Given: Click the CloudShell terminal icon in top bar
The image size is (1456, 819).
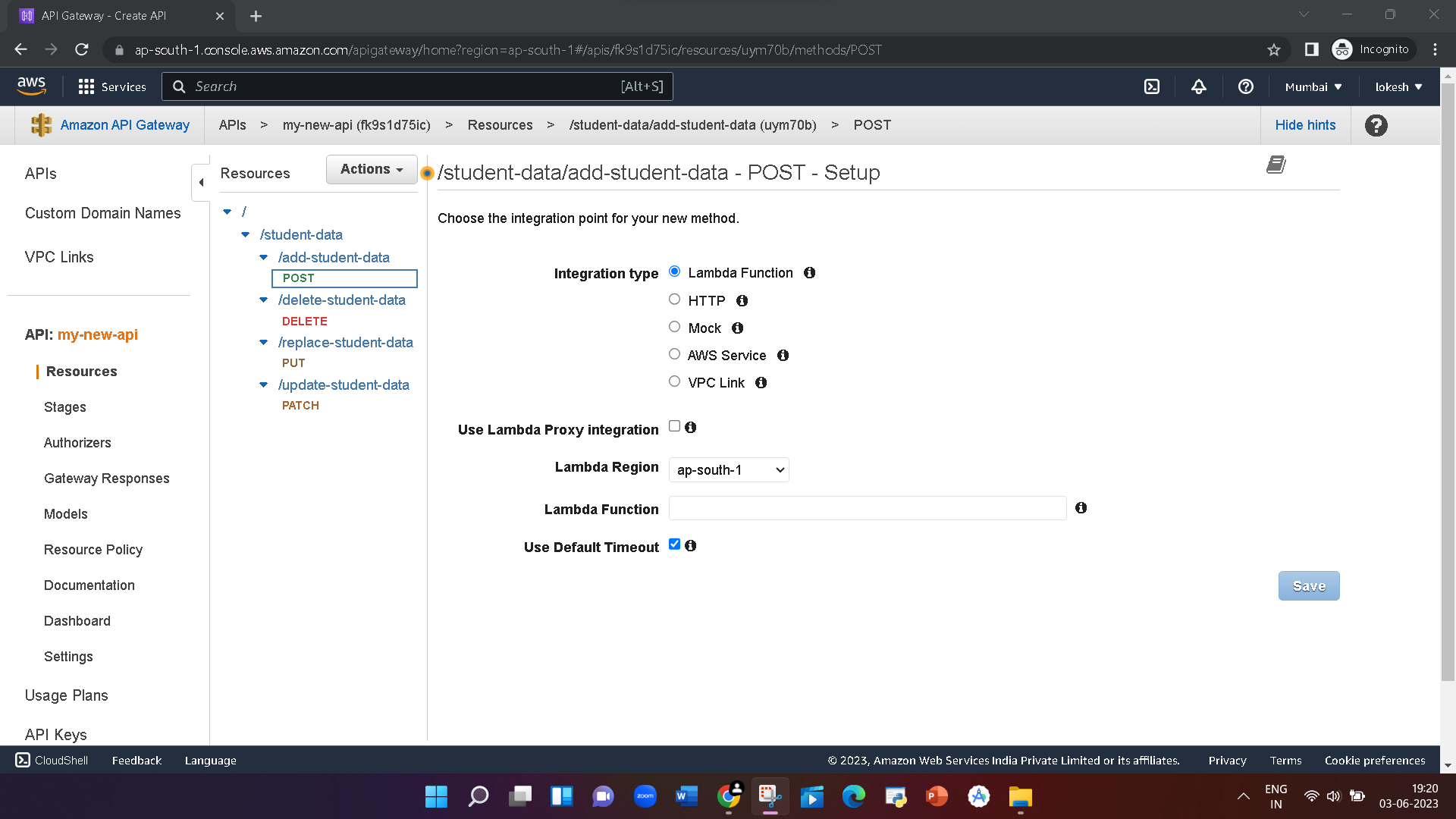Looking at the screenshot, I should [1152, 86].
